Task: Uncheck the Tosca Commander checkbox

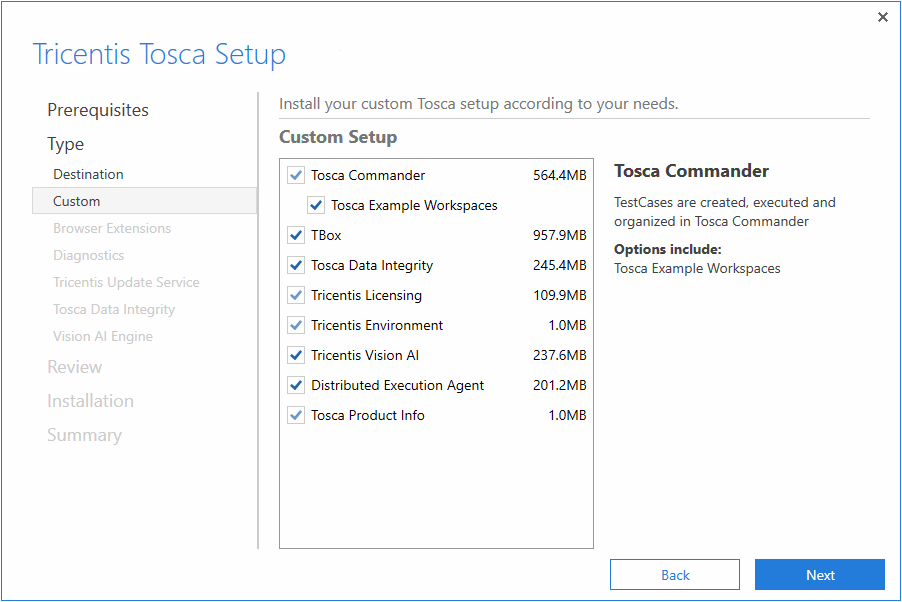Action: (296, 175)
